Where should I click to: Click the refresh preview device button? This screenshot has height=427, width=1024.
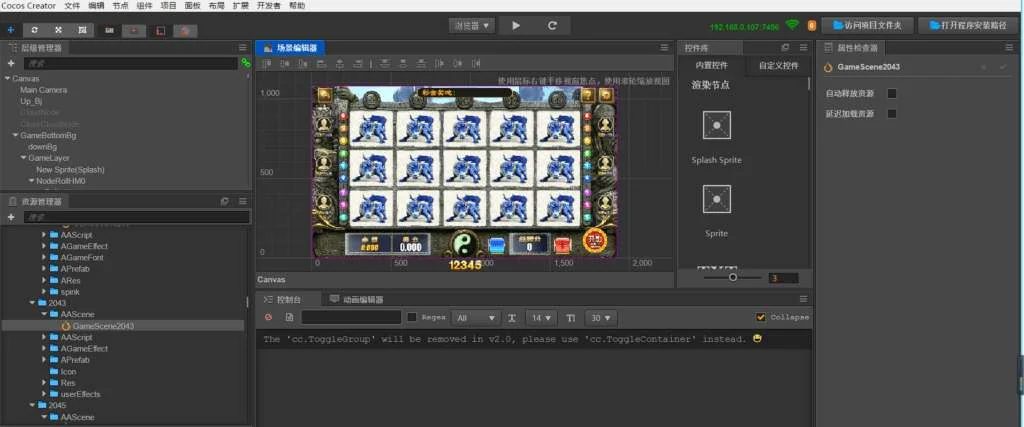click(x=552, y=25)
